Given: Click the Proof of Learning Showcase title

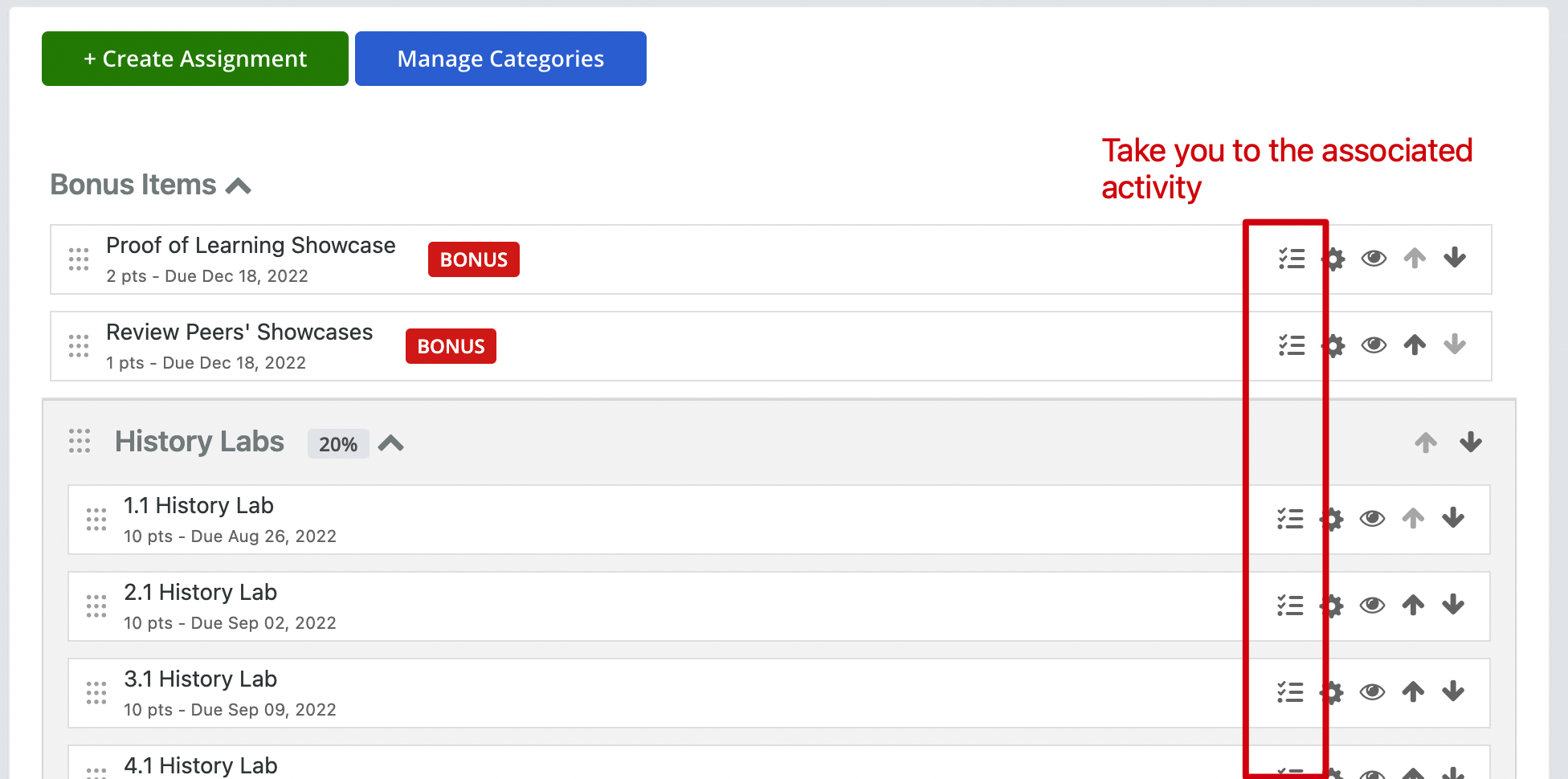Looking at the screenshot, I should pyautogui.click(x=251, y=246).
